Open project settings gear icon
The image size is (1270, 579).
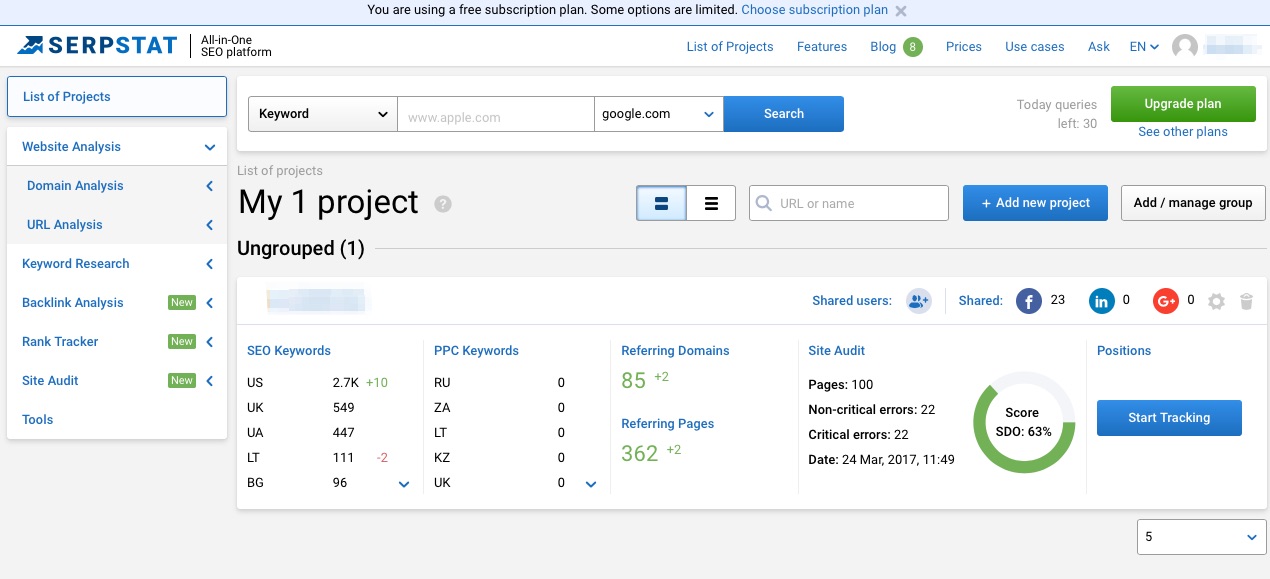[x=1216, y=301]
